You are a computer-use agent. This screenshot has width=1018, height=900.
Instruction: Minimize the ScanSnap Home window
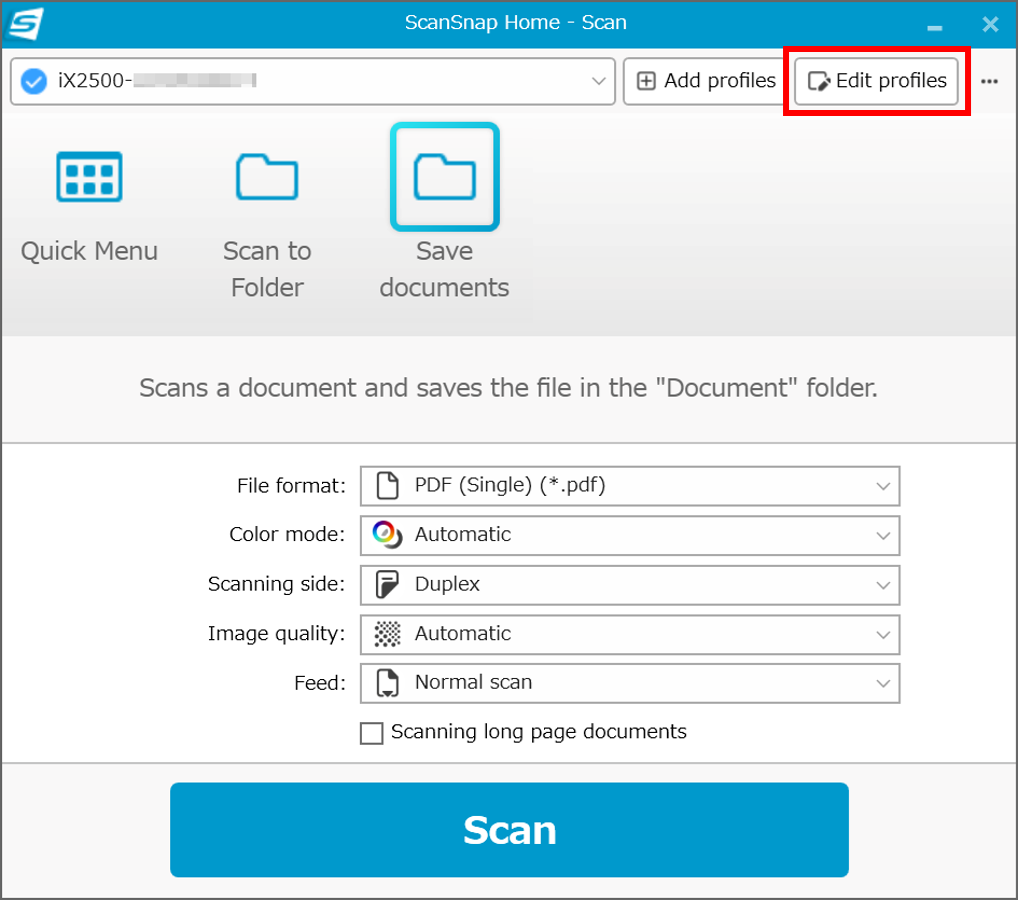[934, 27]
